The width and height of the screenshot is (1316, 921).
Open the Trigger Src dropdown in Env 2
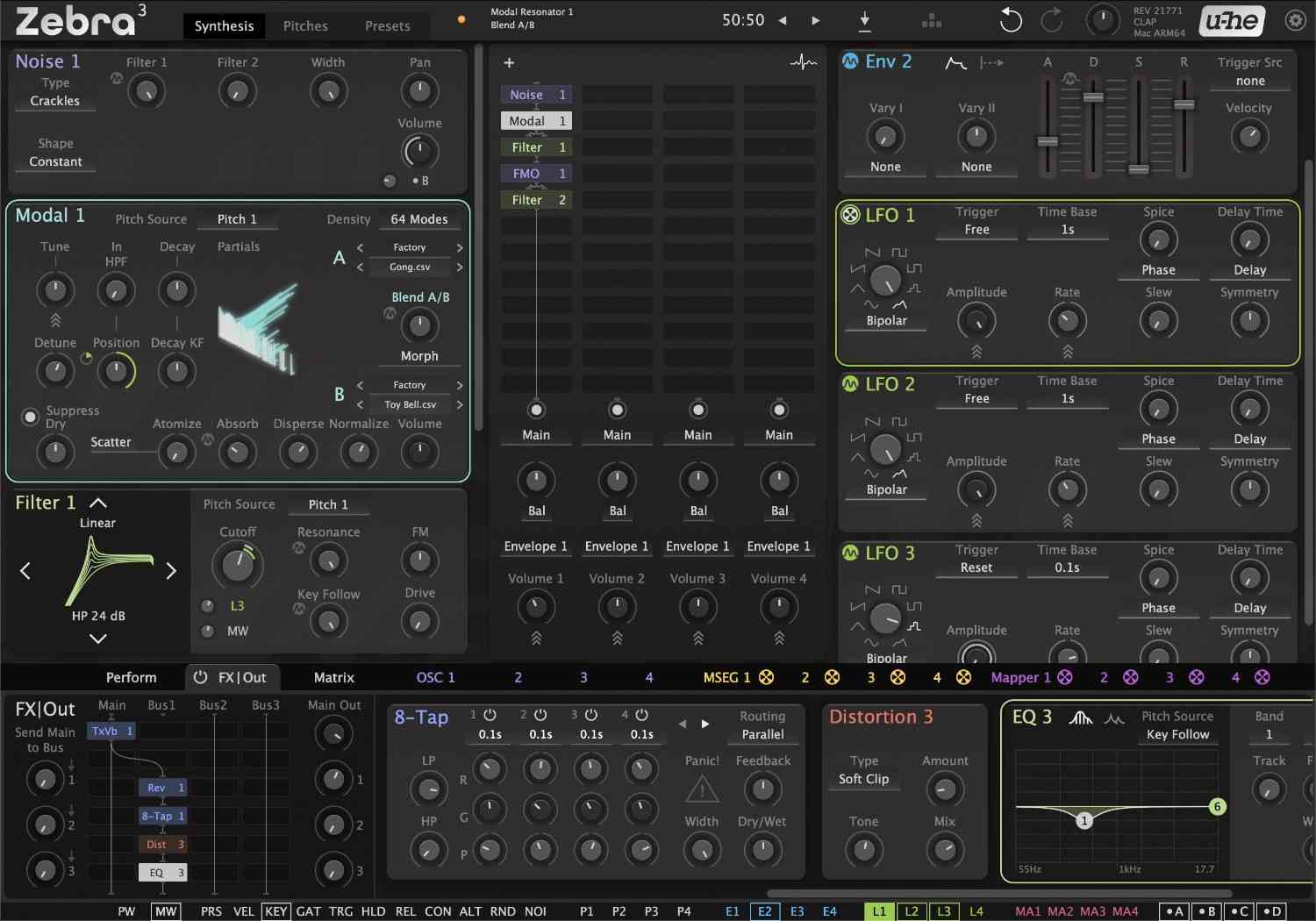(x=1249, y=80)
